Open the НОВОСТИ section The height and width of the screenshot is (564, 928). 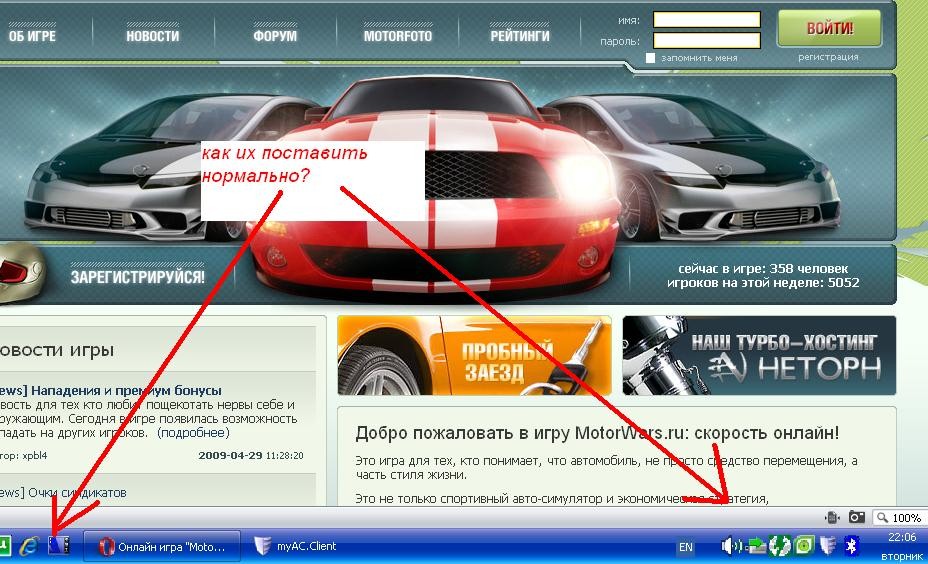pyautogui.click(x=153, y=36)
